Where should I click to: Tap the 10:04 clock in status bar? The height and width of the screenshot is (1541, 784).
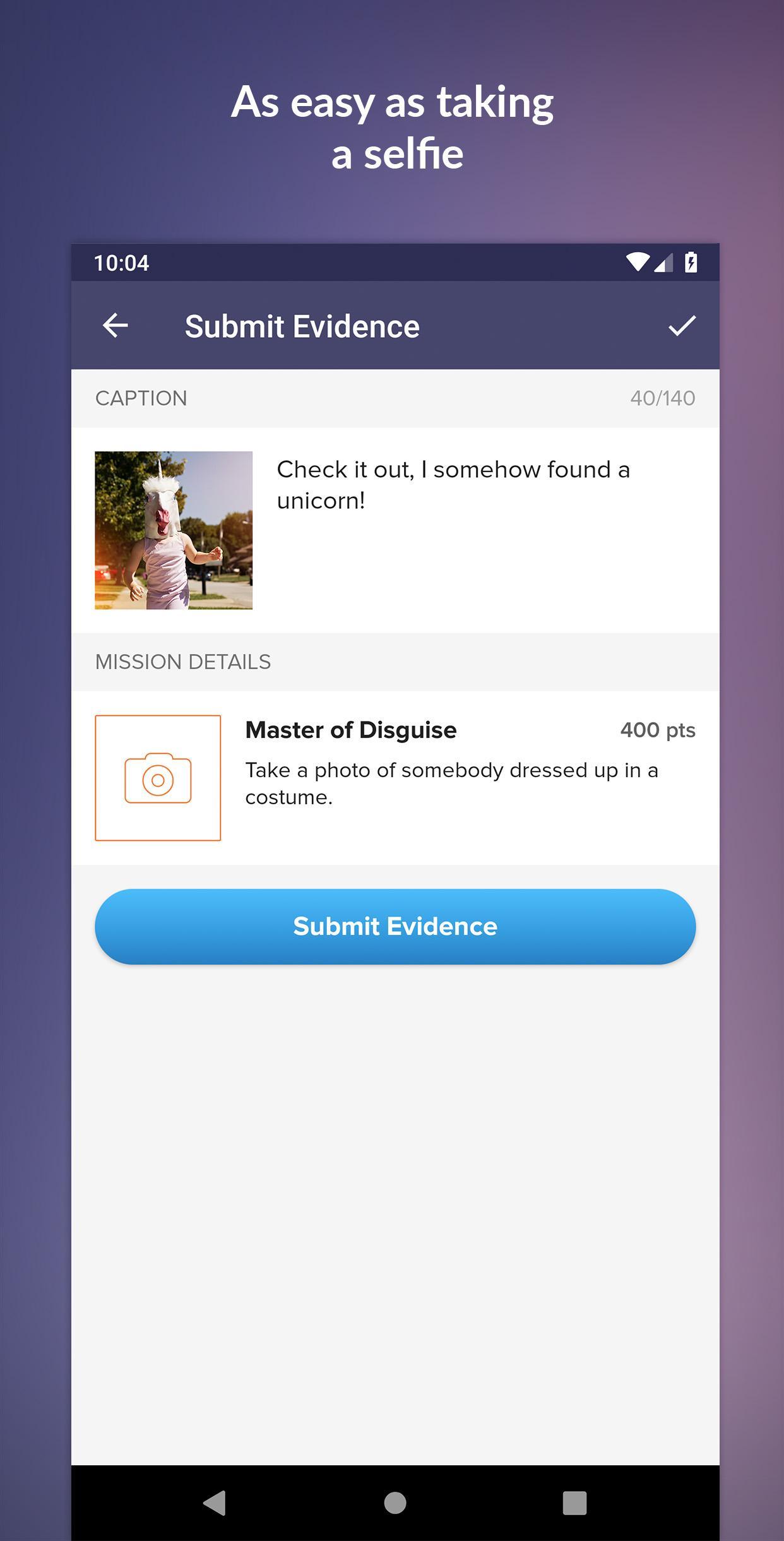click(x=121, y=263)
